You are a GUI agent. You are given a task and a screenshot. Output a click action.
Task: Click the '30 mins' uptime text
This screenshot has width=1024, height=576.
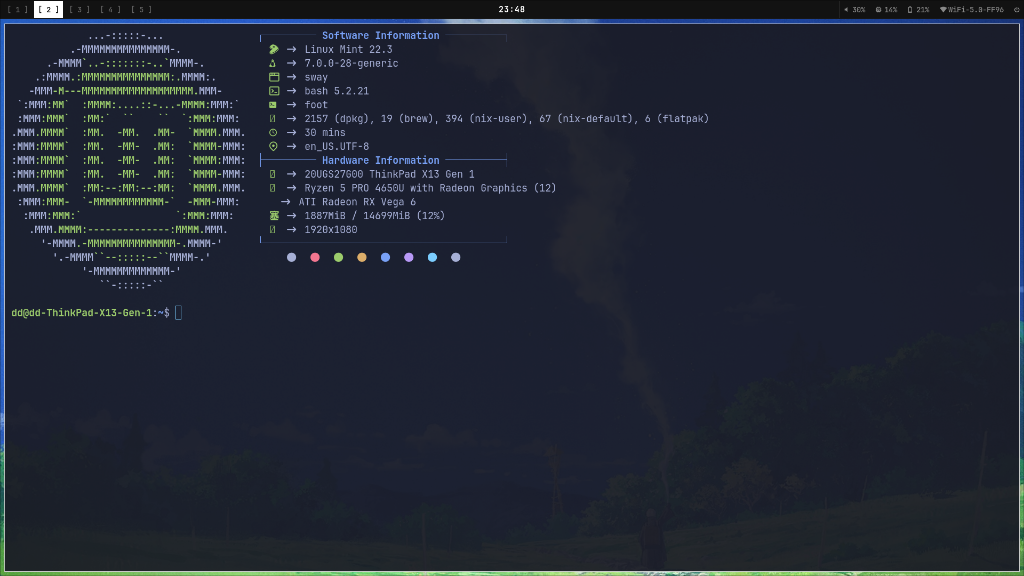325,133
